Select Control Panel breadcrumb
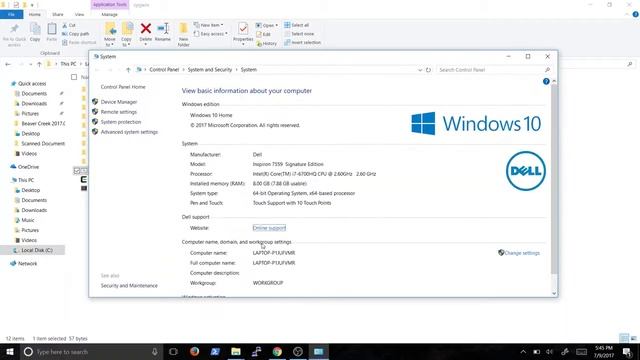The width and height of the screenshot is (640, 360). (x=164, y=70)
